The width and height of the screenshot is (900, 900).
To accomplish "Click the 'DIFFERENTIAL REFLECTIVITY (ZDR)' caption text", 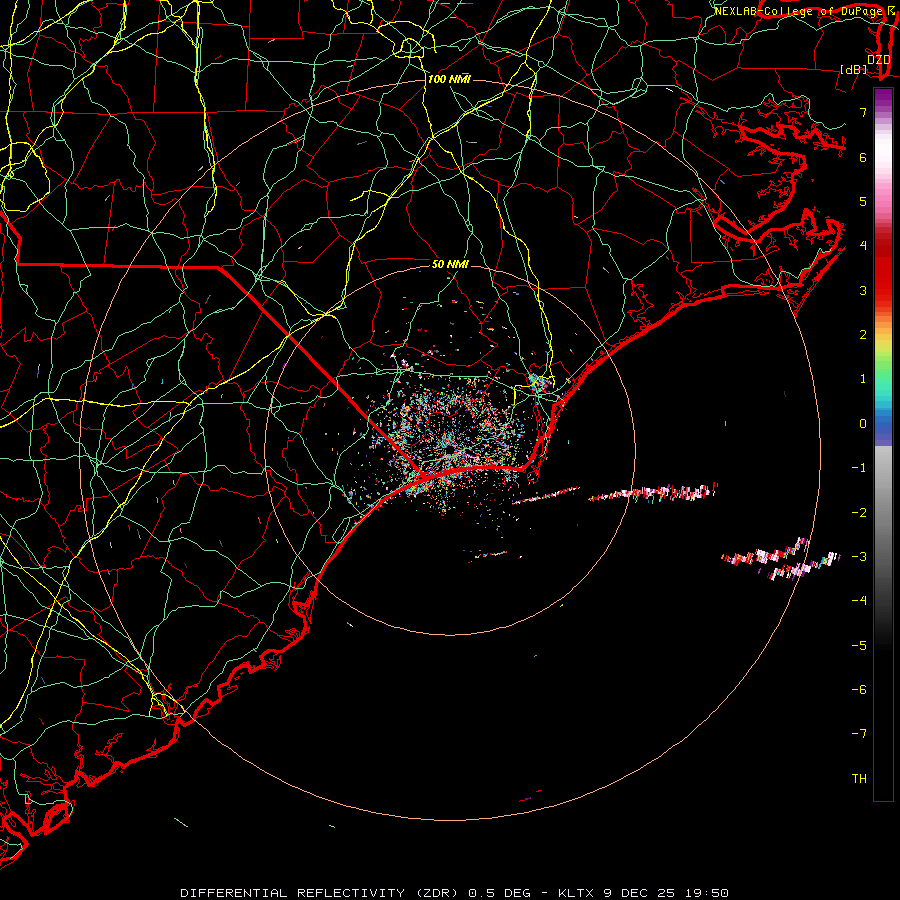I will point(321,893).
